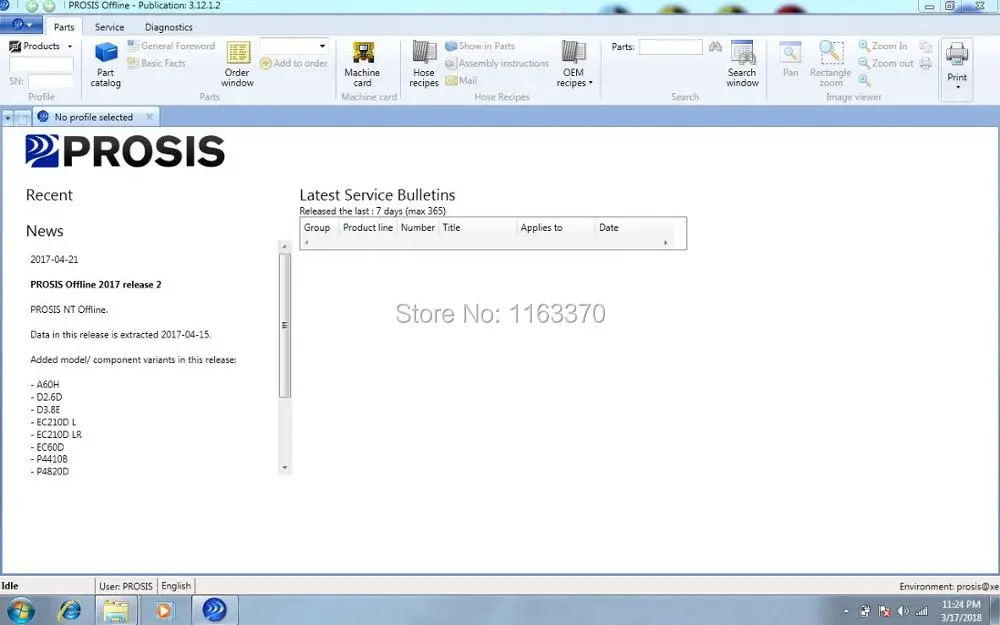
Task: Click News scrollbar up arrow
Action: coord(285,246)
